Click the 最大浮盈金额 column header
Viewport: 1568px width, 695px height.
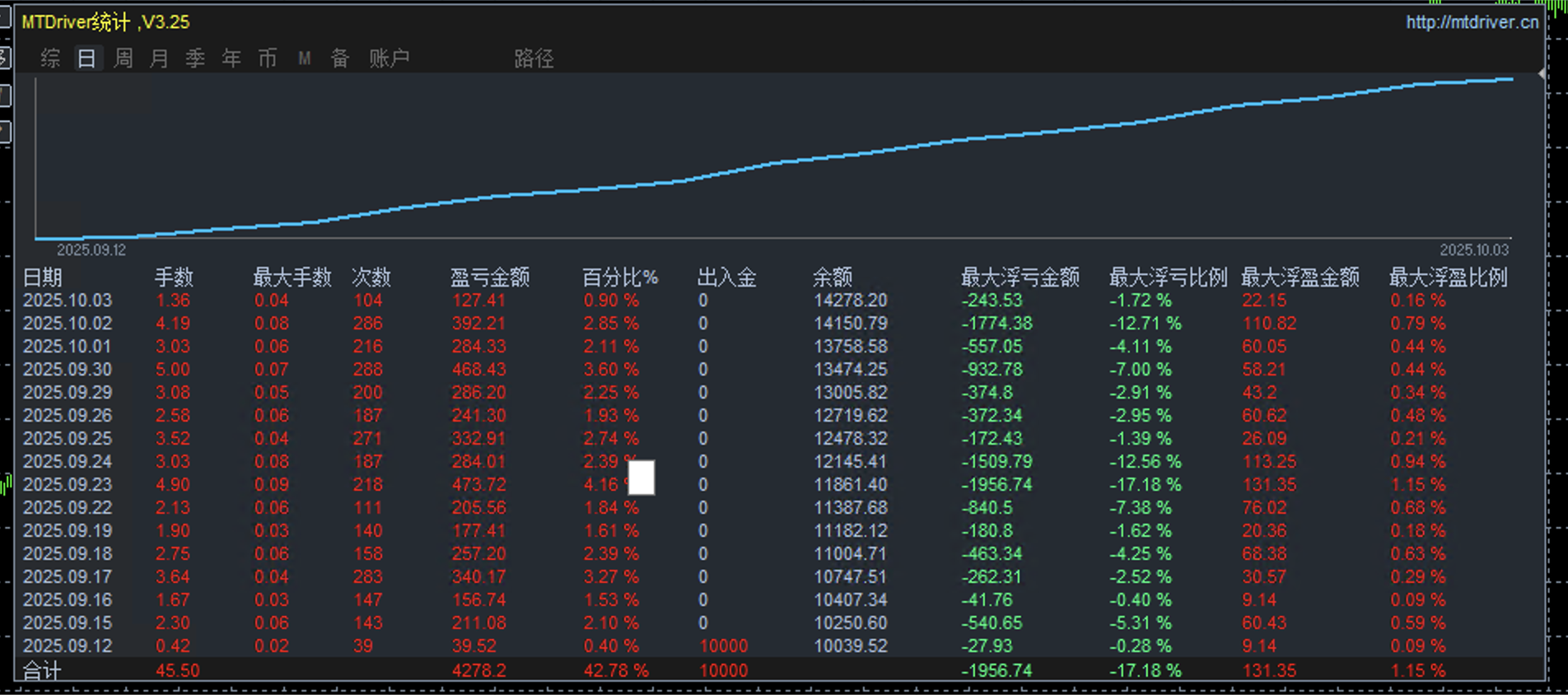1300,278
